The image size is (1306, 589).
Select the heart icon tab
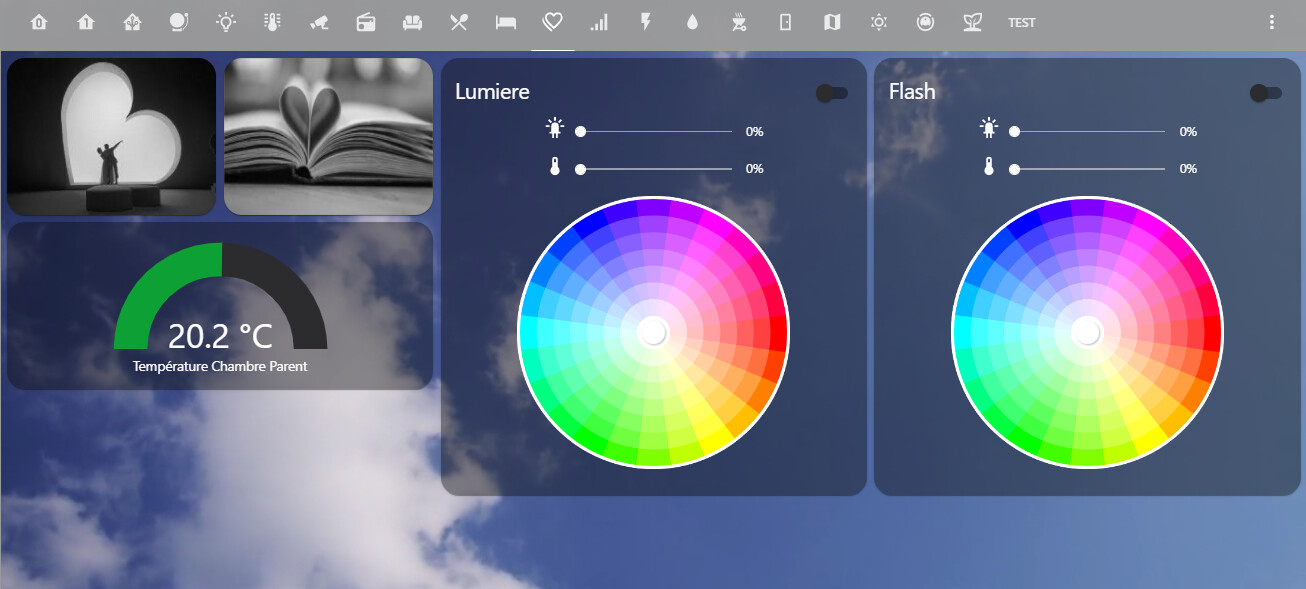point(552,22)
